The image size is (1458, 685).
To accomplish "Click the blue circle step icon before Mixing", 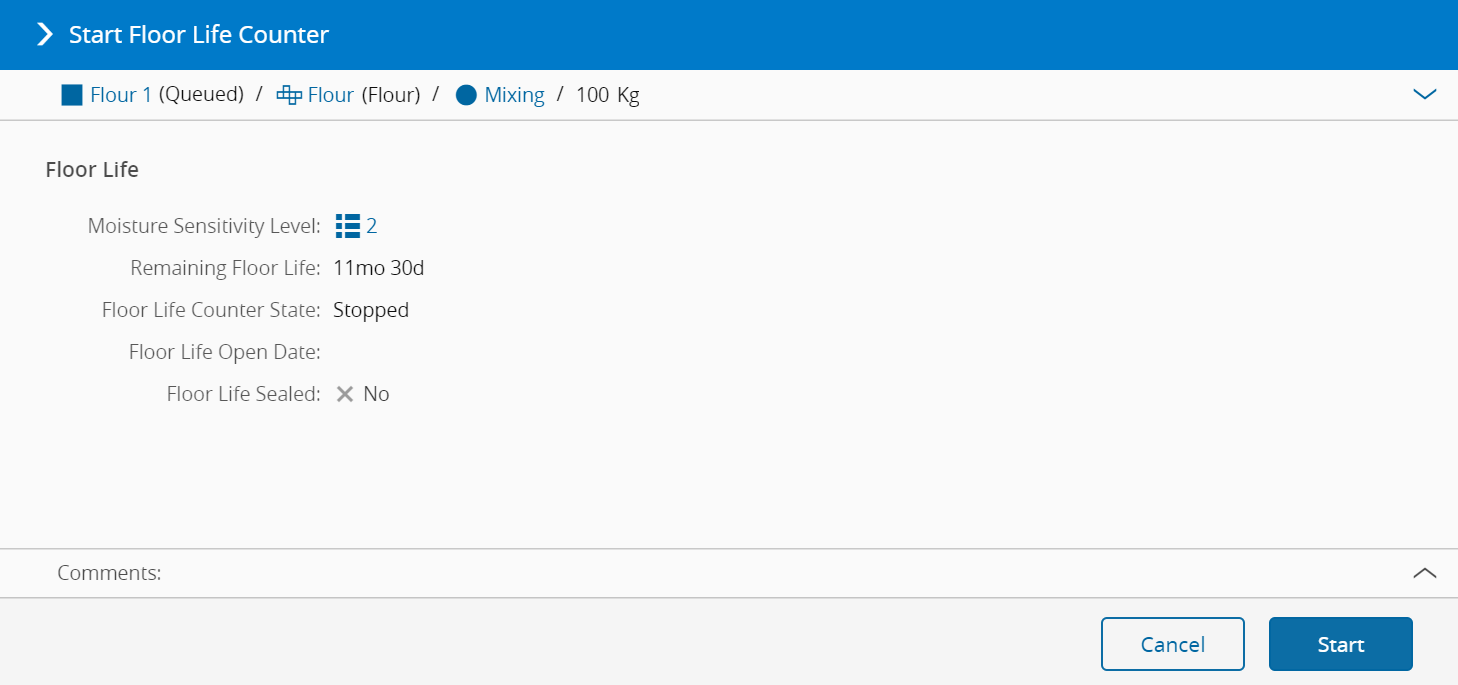I will click(466, 95).
